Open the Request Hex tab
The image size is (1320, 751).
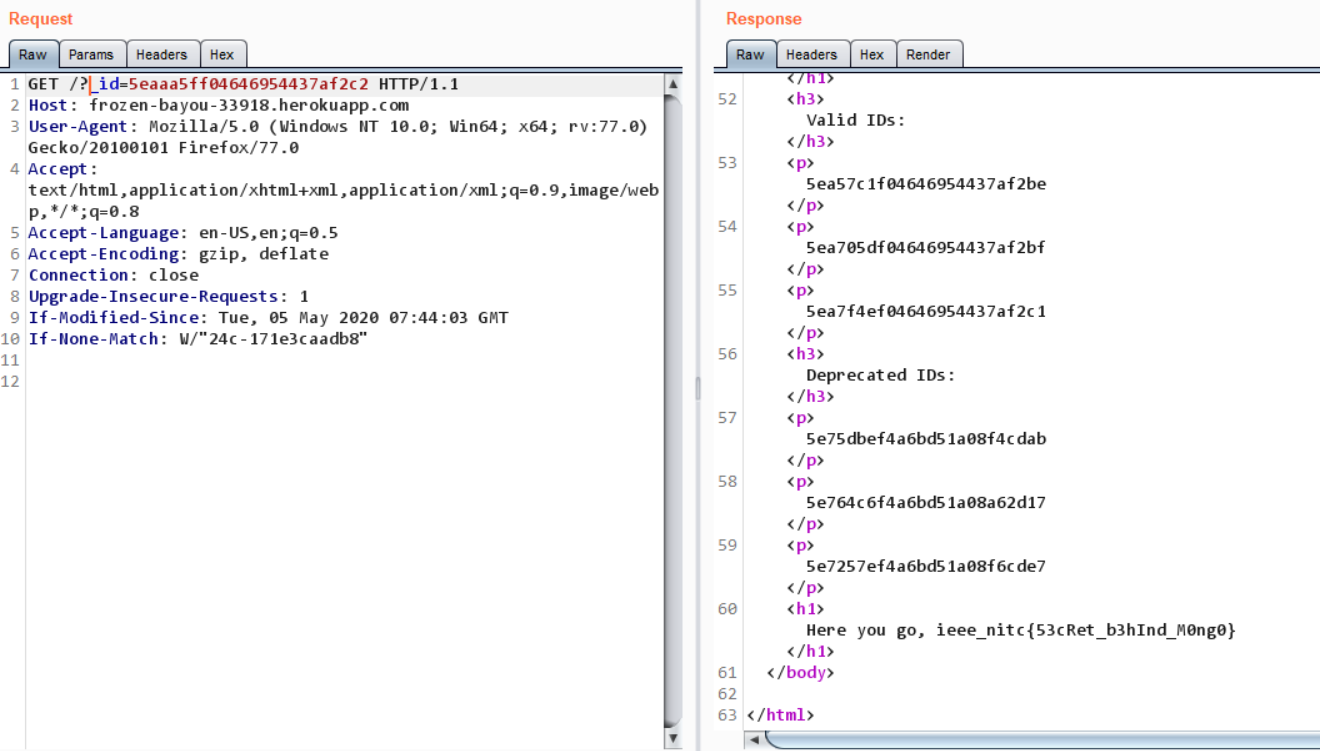click(x=222, y=54)
